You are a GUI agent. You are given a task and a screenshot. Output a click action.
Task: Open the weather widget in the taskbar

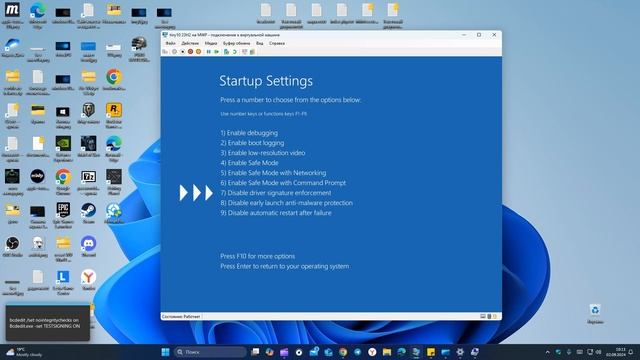[24, 352]
